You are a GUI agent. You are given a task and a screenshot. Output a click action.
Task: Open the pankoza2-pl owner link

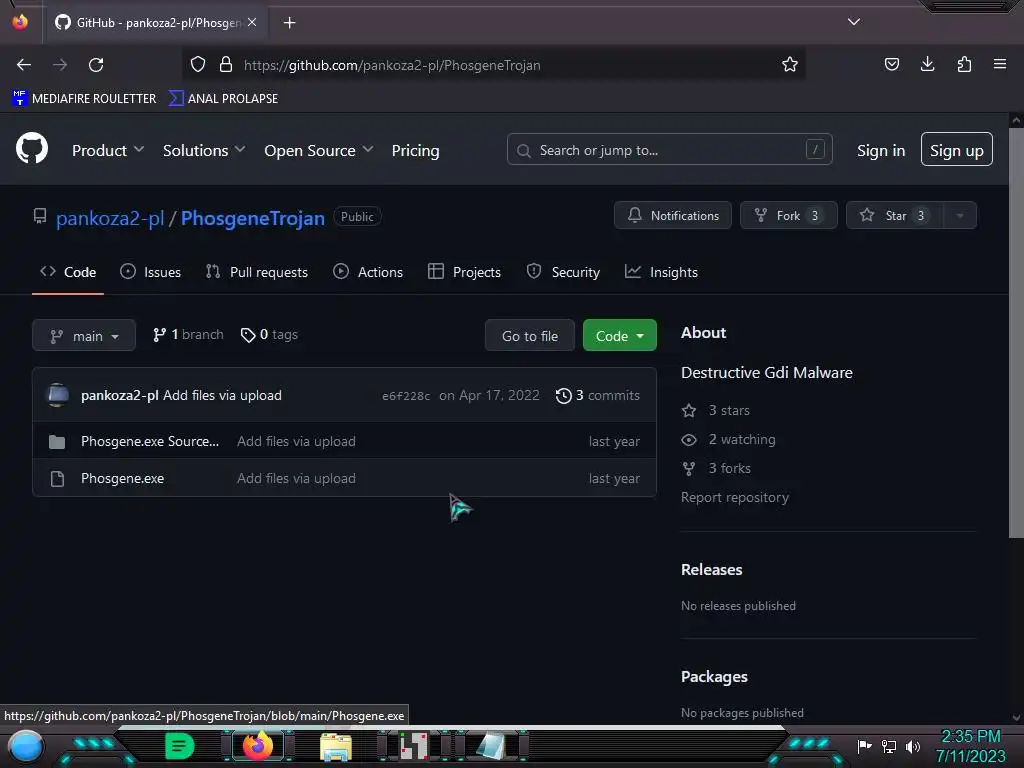[x=110, y=218]
